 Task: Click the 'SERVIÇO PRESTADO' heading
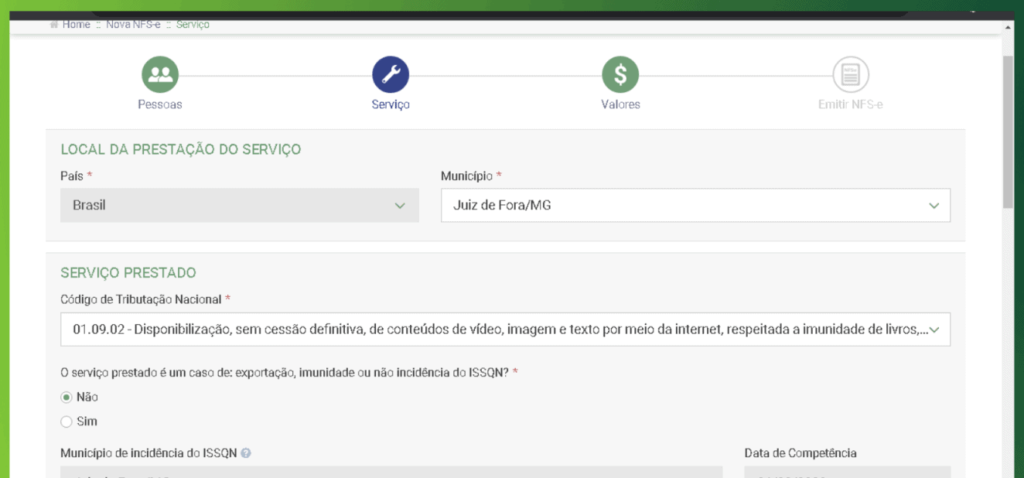coord(128,272)
